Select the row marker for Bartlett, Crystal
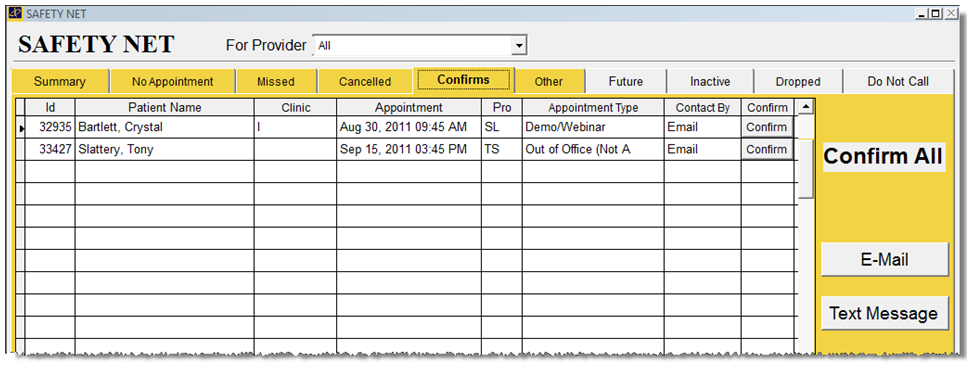This screenshot has width=975, height=366. [x=21, y=127]
